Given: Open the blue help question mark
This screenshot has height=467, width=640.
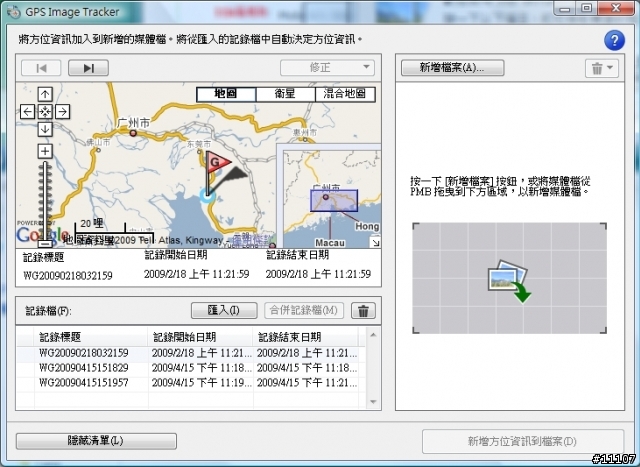Looking at the screenshot, I should tap(614, 40).
